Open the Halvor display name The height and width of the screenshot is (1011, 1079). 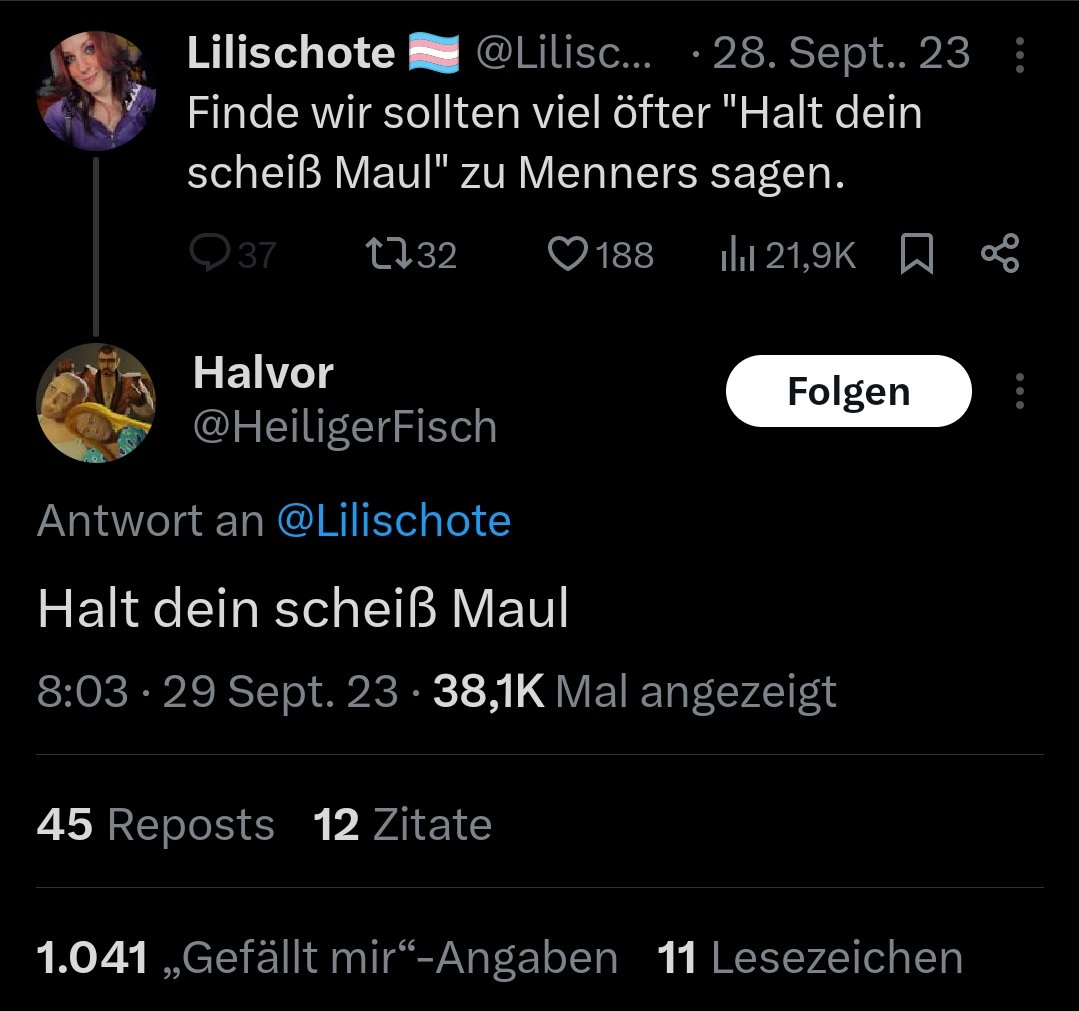(263, 373)
